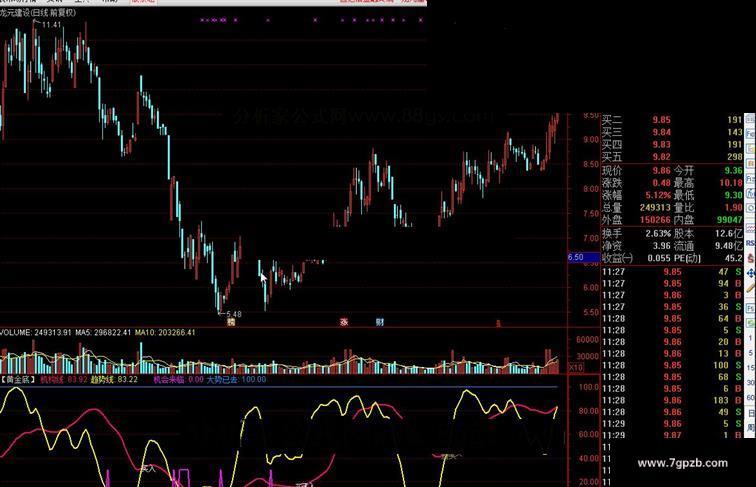Click the 11.41 high price label
756x487 pixels.
(52, 25)
